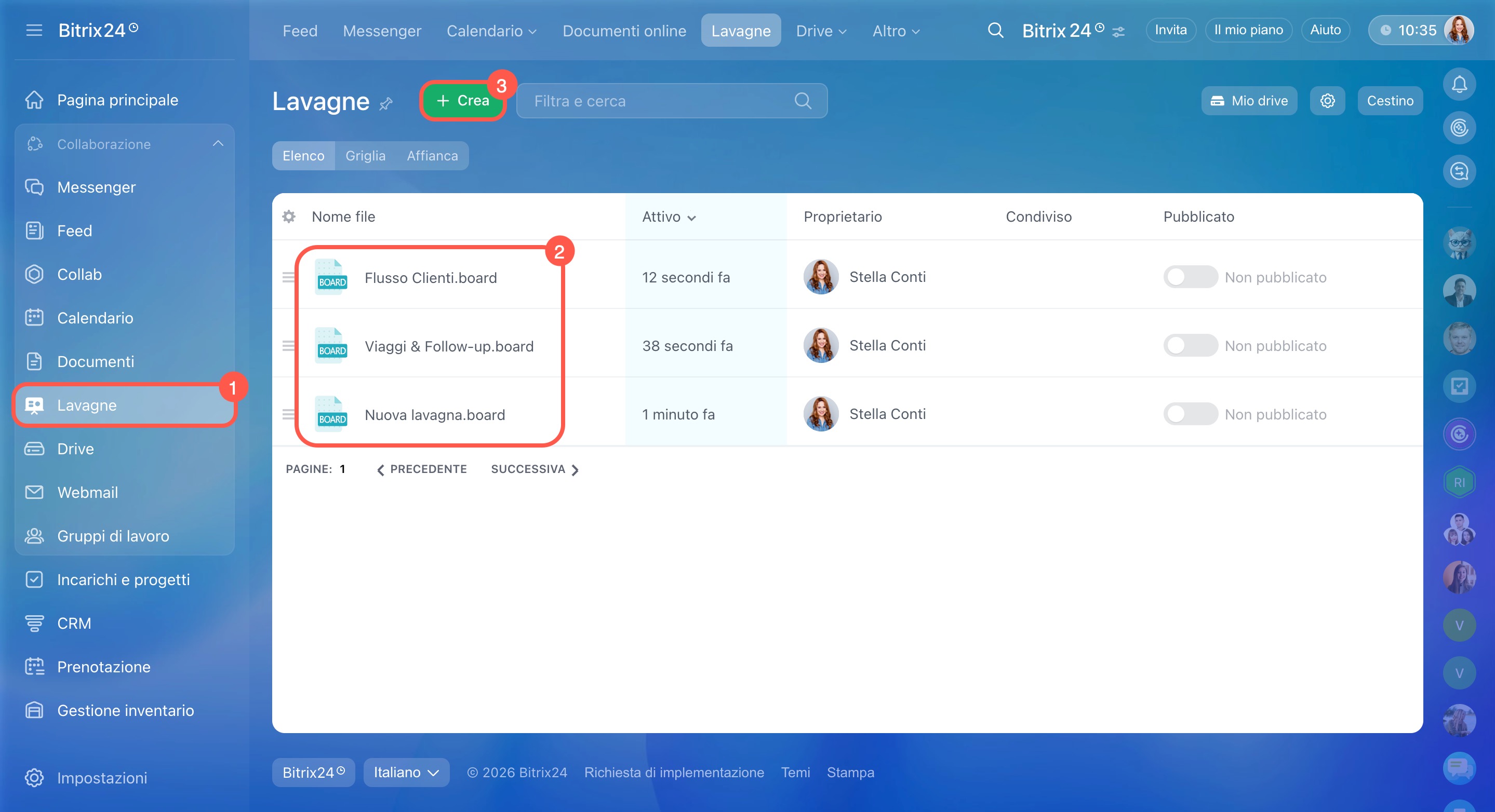
Task: Open the search magnifier in top bar
Action: point(995,30)
